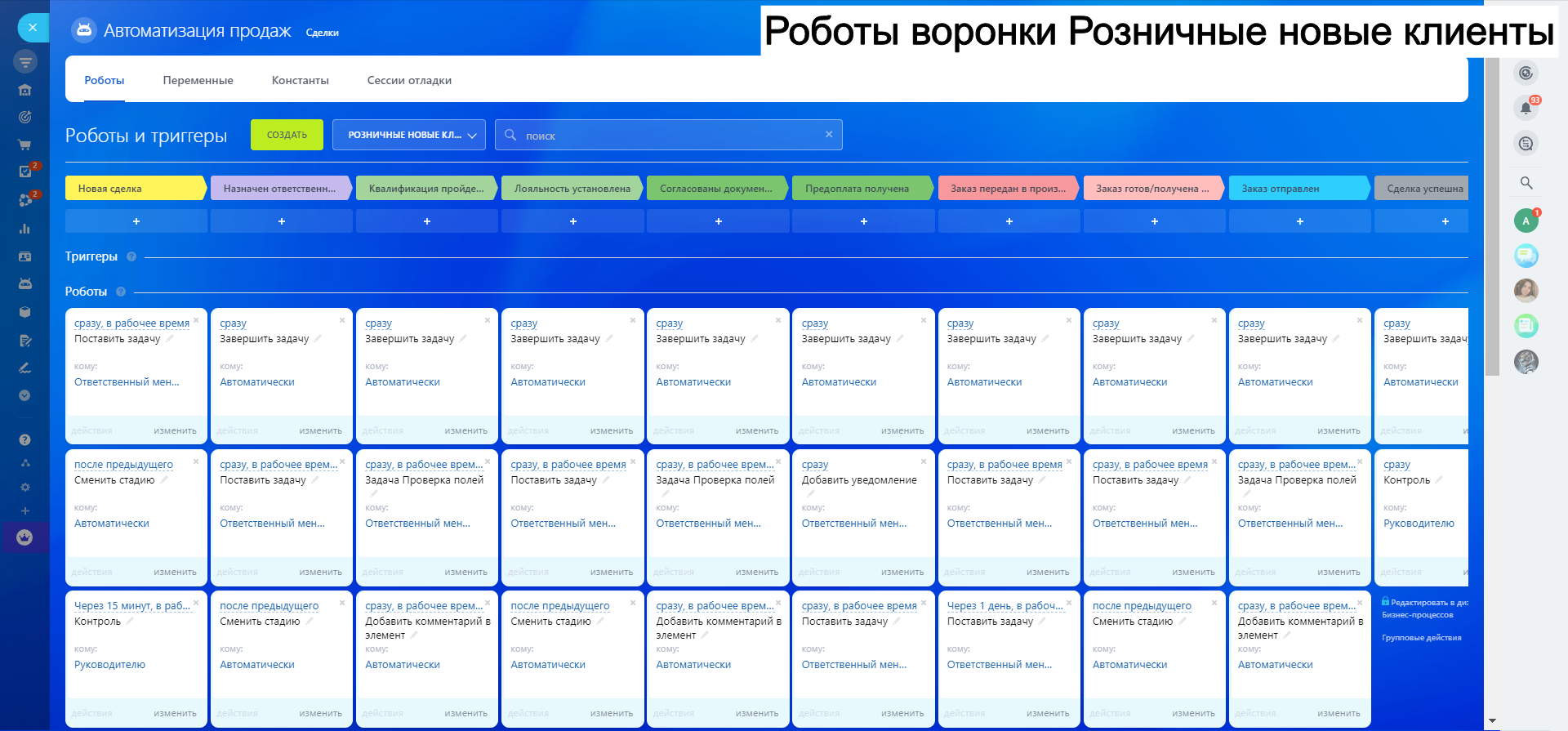Open the target goal icon in left sidebar
The image size is (1568, 731).
pos(25,117)
